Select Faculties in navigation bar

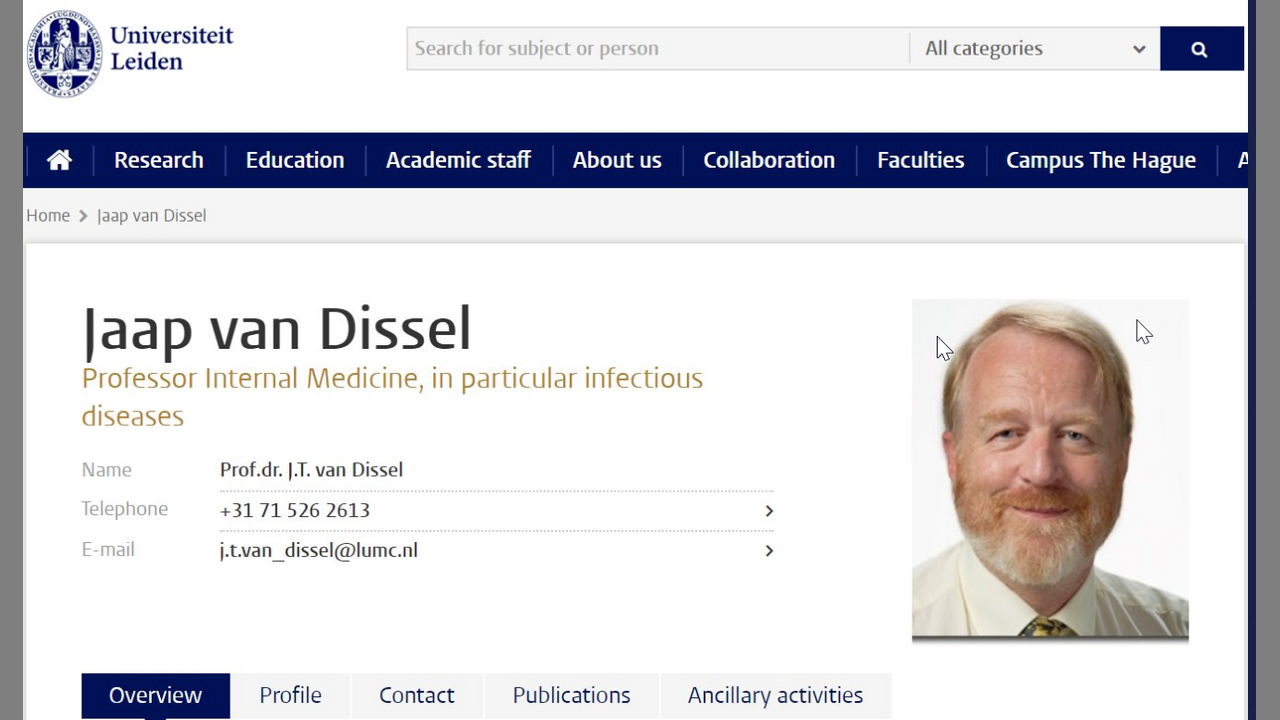point(920,160)
